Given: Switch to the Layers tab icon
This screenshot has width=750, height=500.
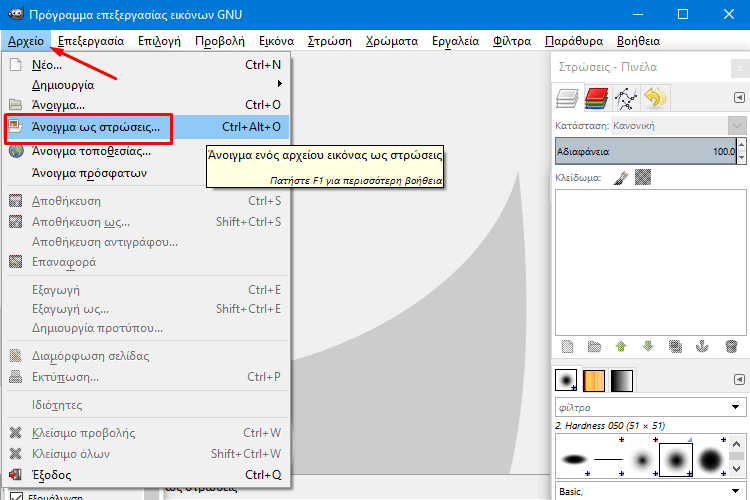Looking at the screenshot, I should 567,98.
